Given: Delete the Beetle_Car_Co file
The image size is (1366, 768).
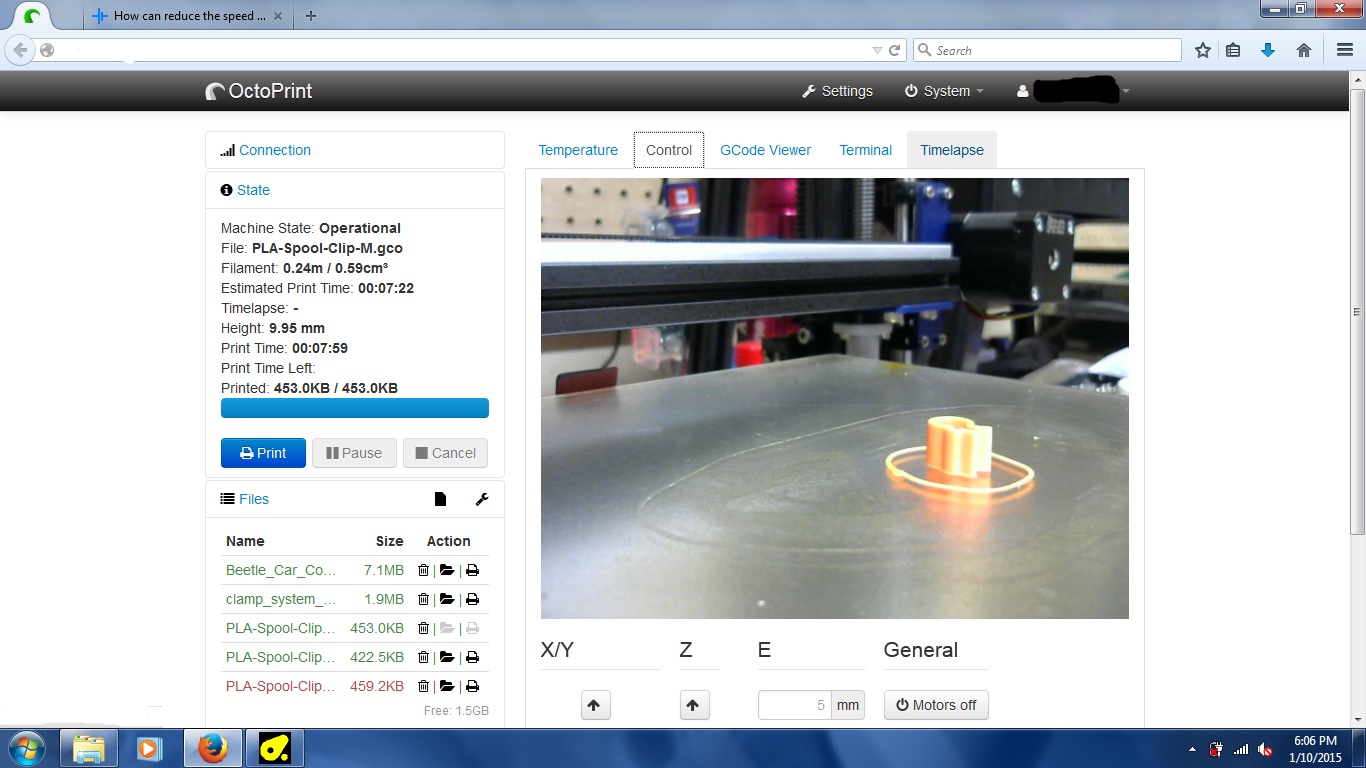Looking at the screenshot, I should tap(423, 570).
